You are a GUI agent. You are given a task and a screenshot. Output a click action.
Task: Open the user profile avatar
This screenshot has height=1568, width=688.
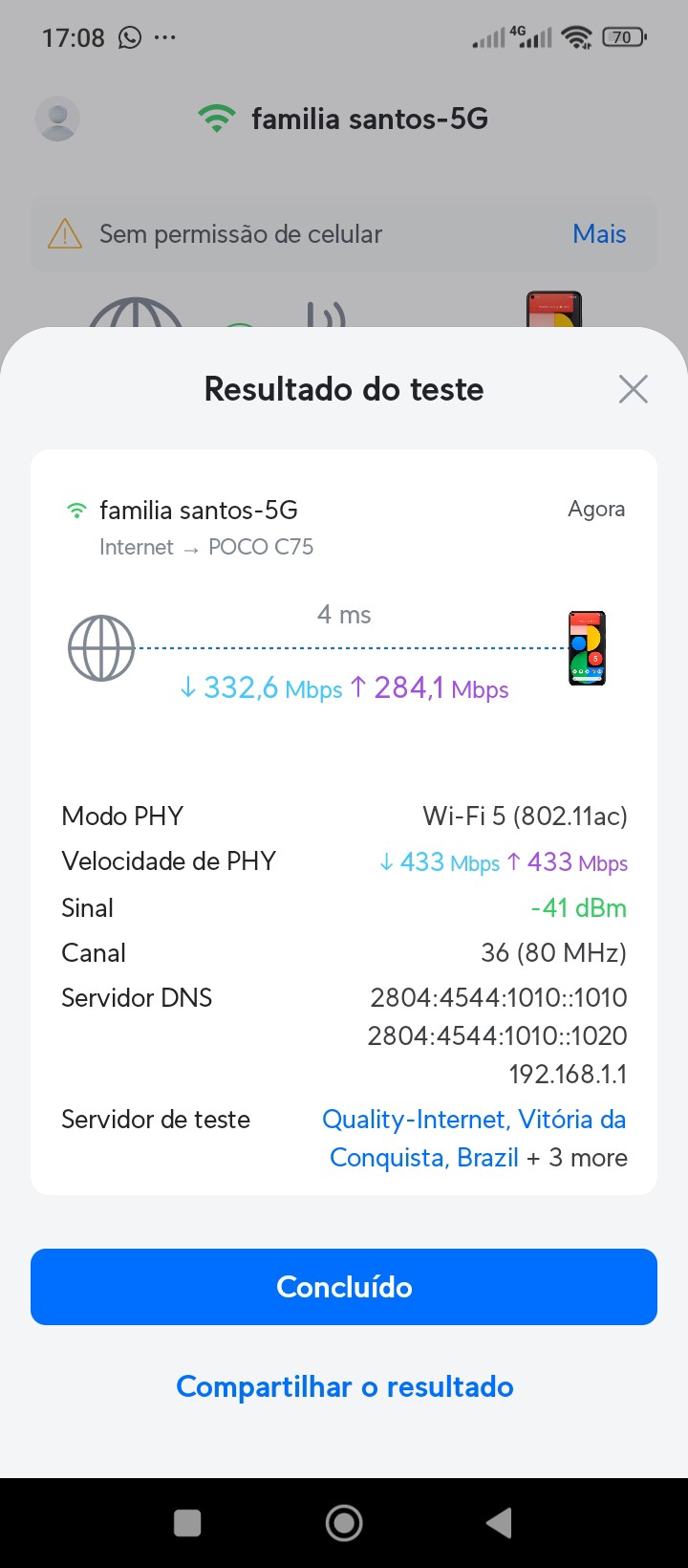point(57,119)
